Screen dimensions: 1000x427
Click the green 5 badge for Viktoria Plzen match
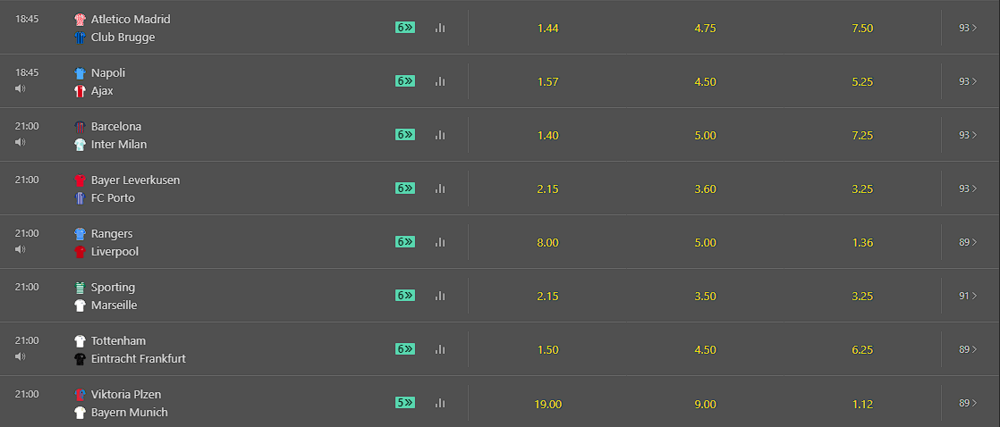405,403
